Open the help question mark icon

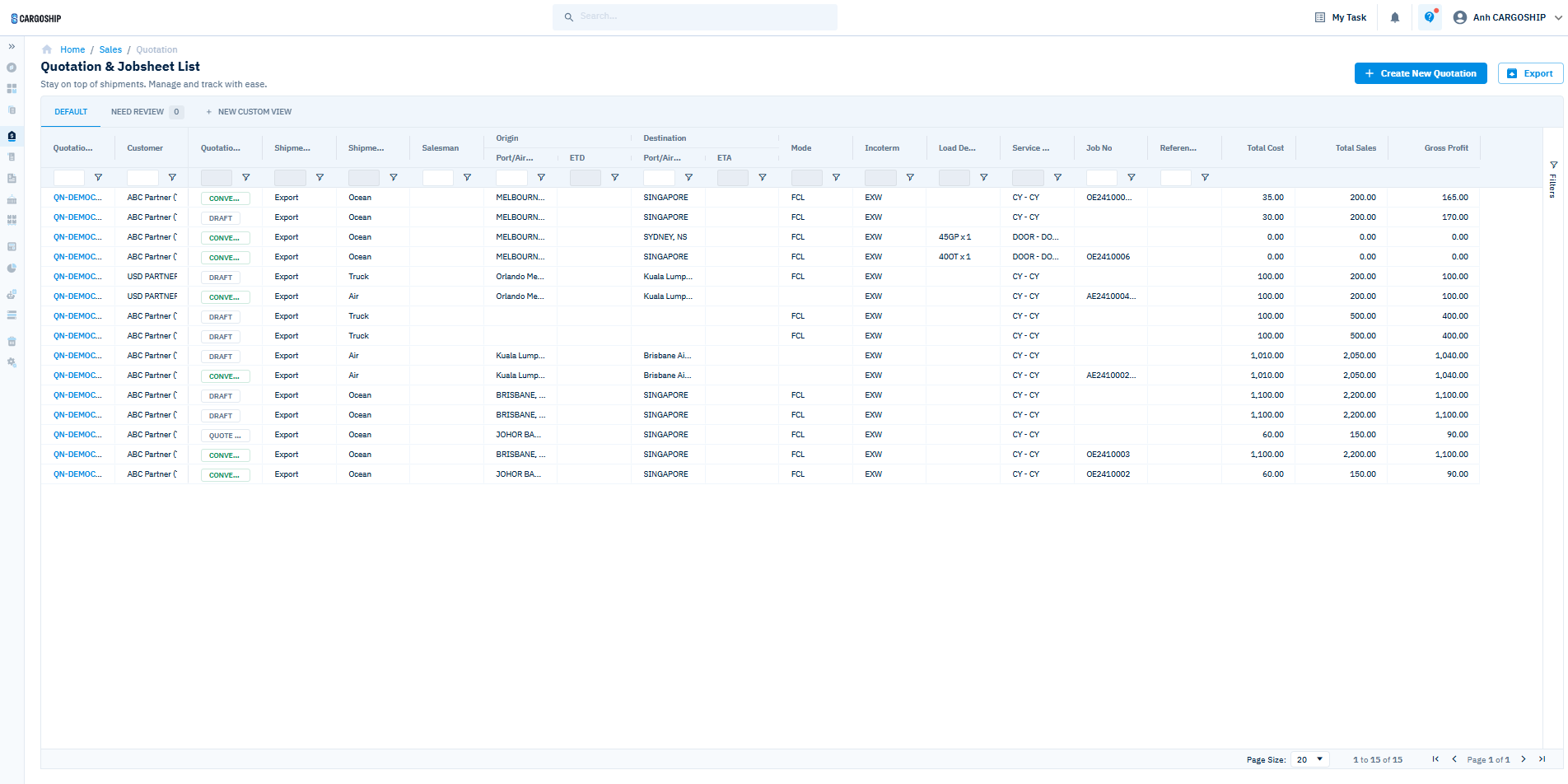tap(1430, 17)
